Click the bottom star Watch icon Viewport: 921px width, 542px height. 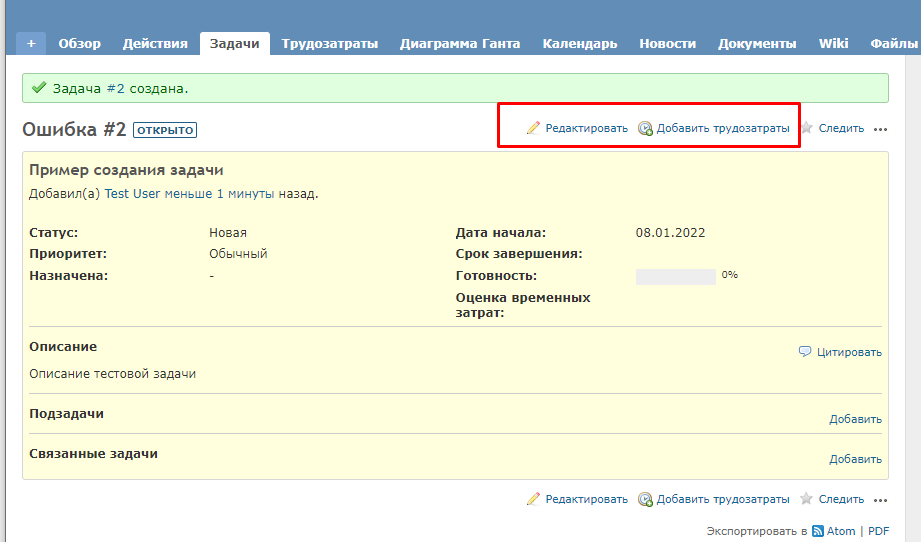[x=807, y=499]
